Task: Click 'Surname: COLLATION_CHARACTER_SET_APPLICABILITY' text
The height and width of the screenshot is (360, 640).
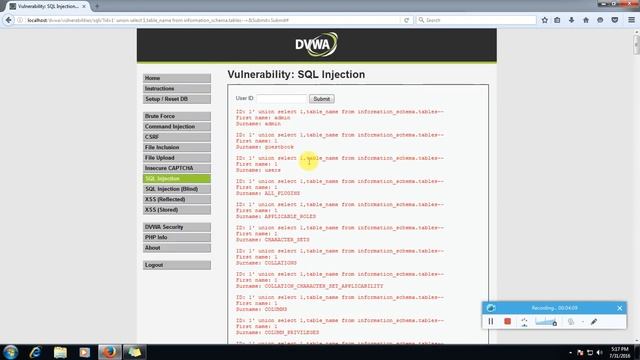Action: tap(309, 286)
